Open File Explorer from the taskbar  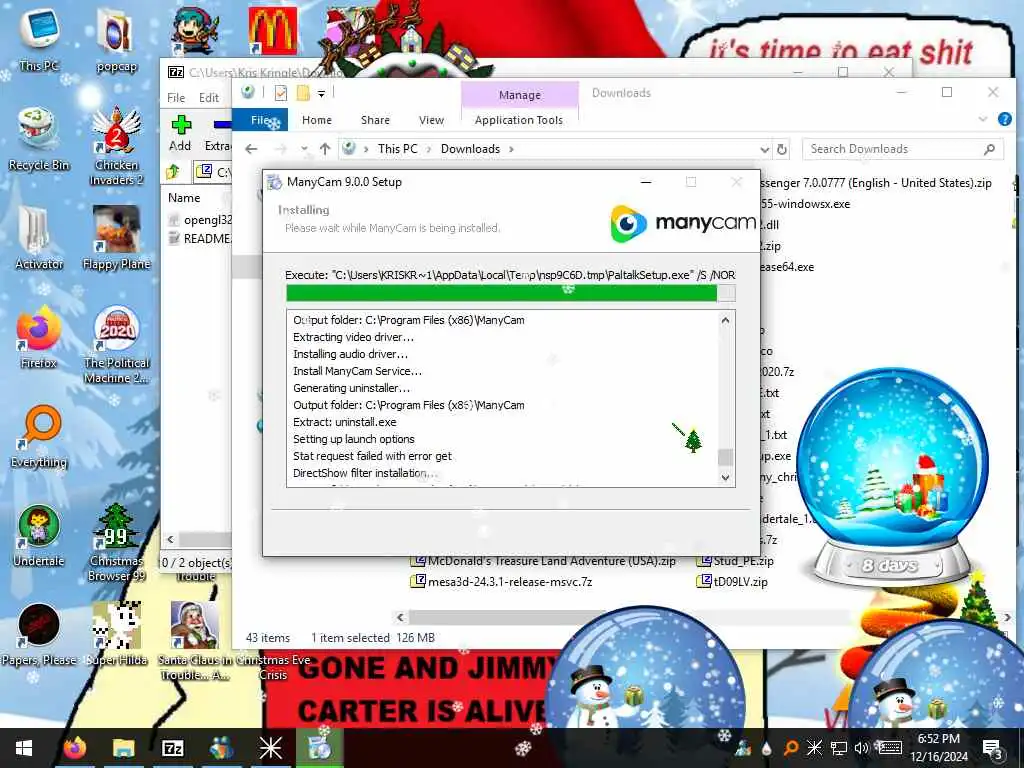coord(123,748)
